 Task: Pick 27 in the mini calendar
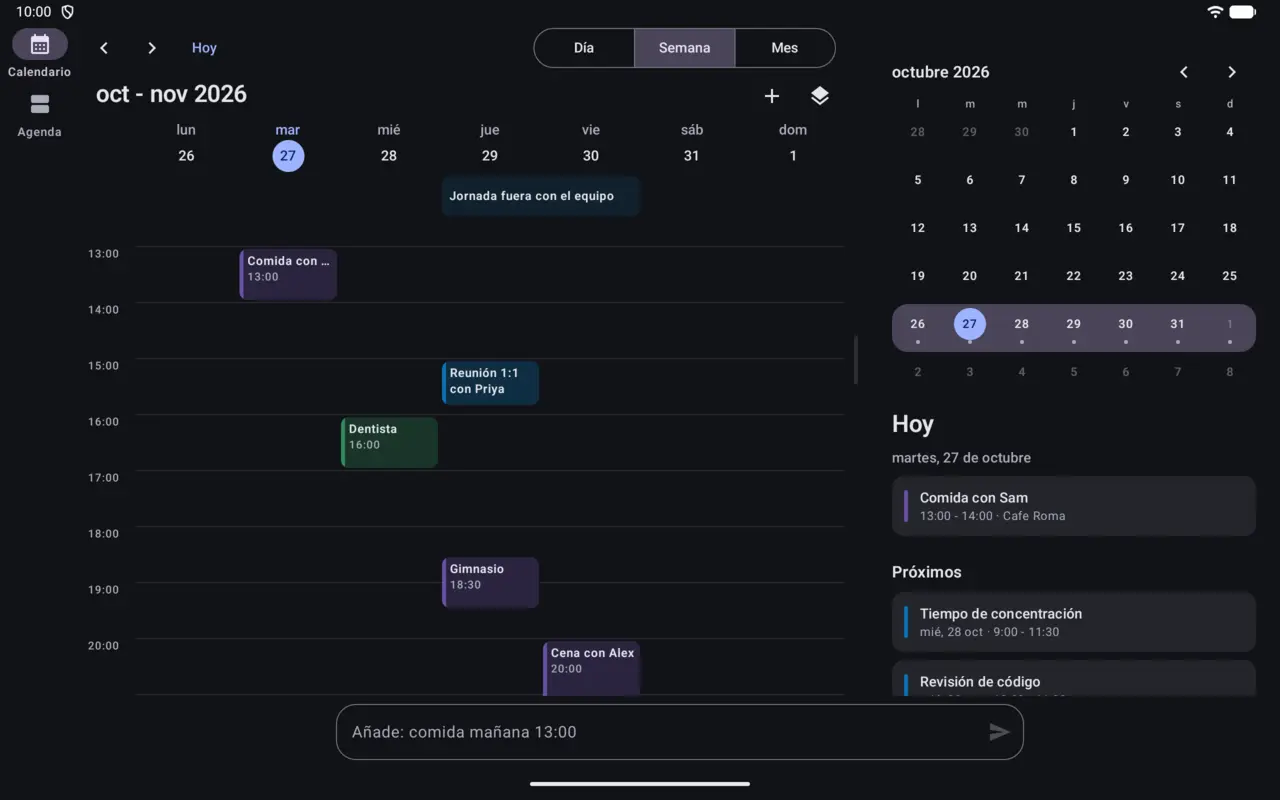click(970, 324)
